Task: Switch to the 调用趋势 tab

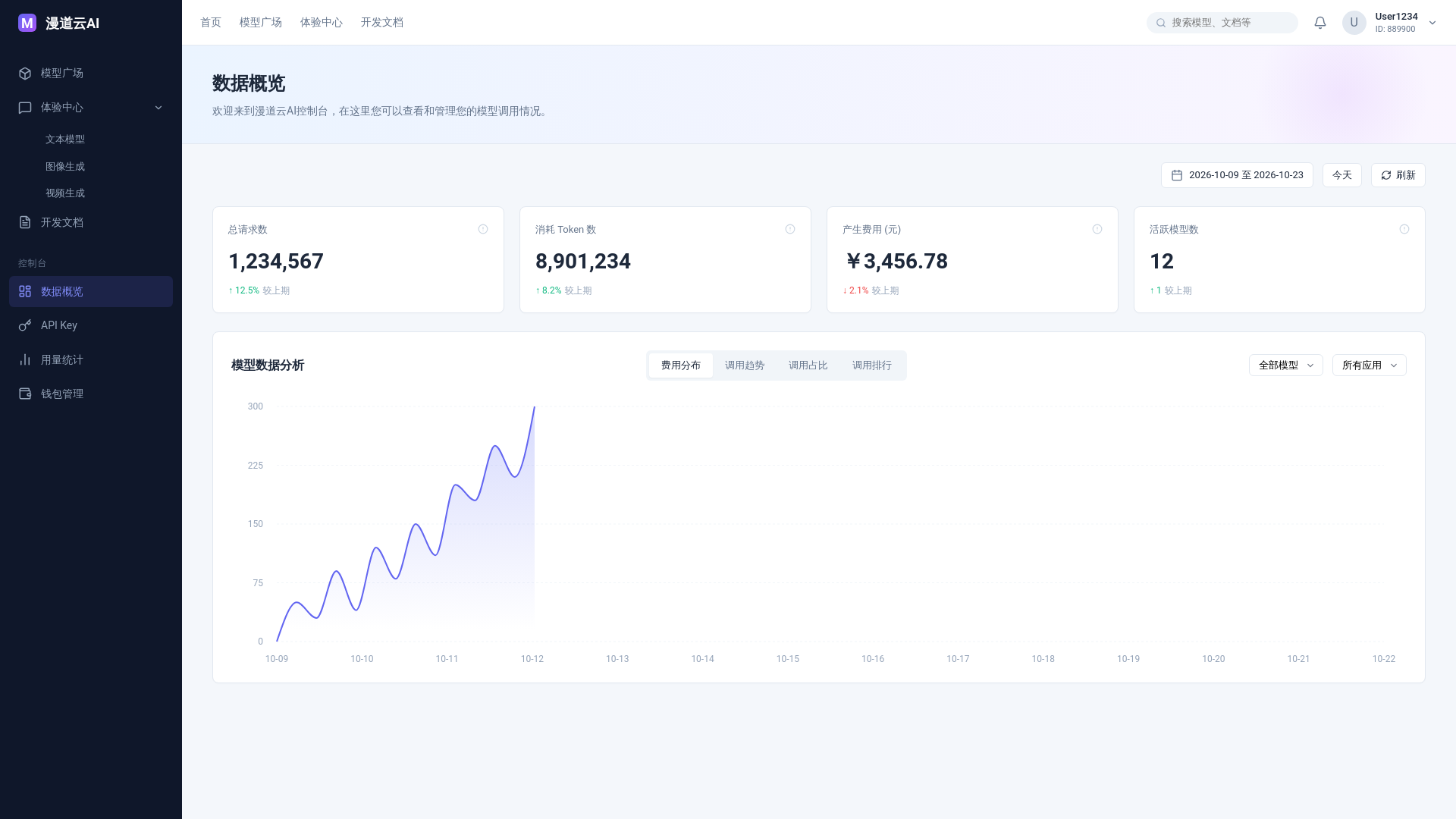Action: 745,366
